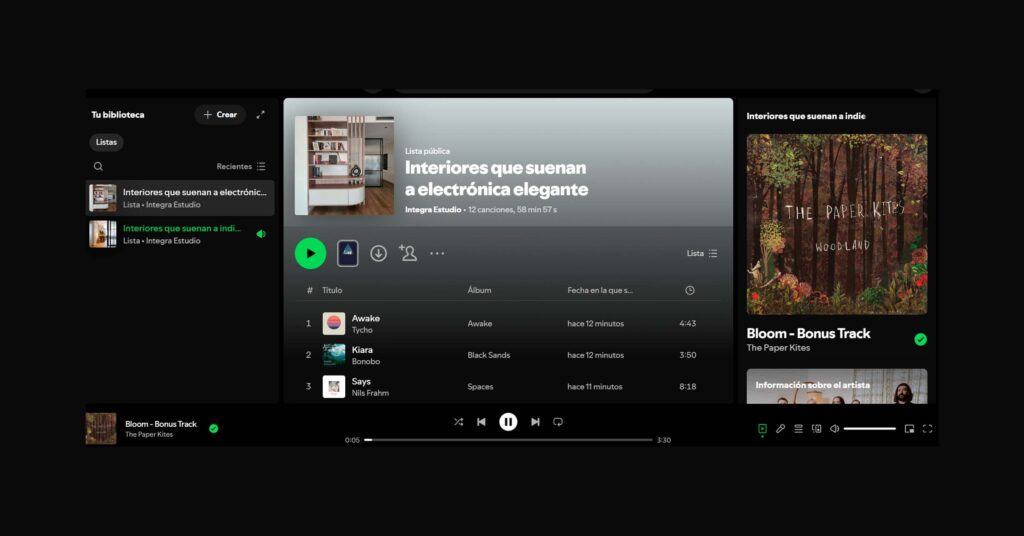Image resolution: width=1024 pixels, height=536 pixels.
Task: Open the miniplayer icon
Action: (909, 428)
